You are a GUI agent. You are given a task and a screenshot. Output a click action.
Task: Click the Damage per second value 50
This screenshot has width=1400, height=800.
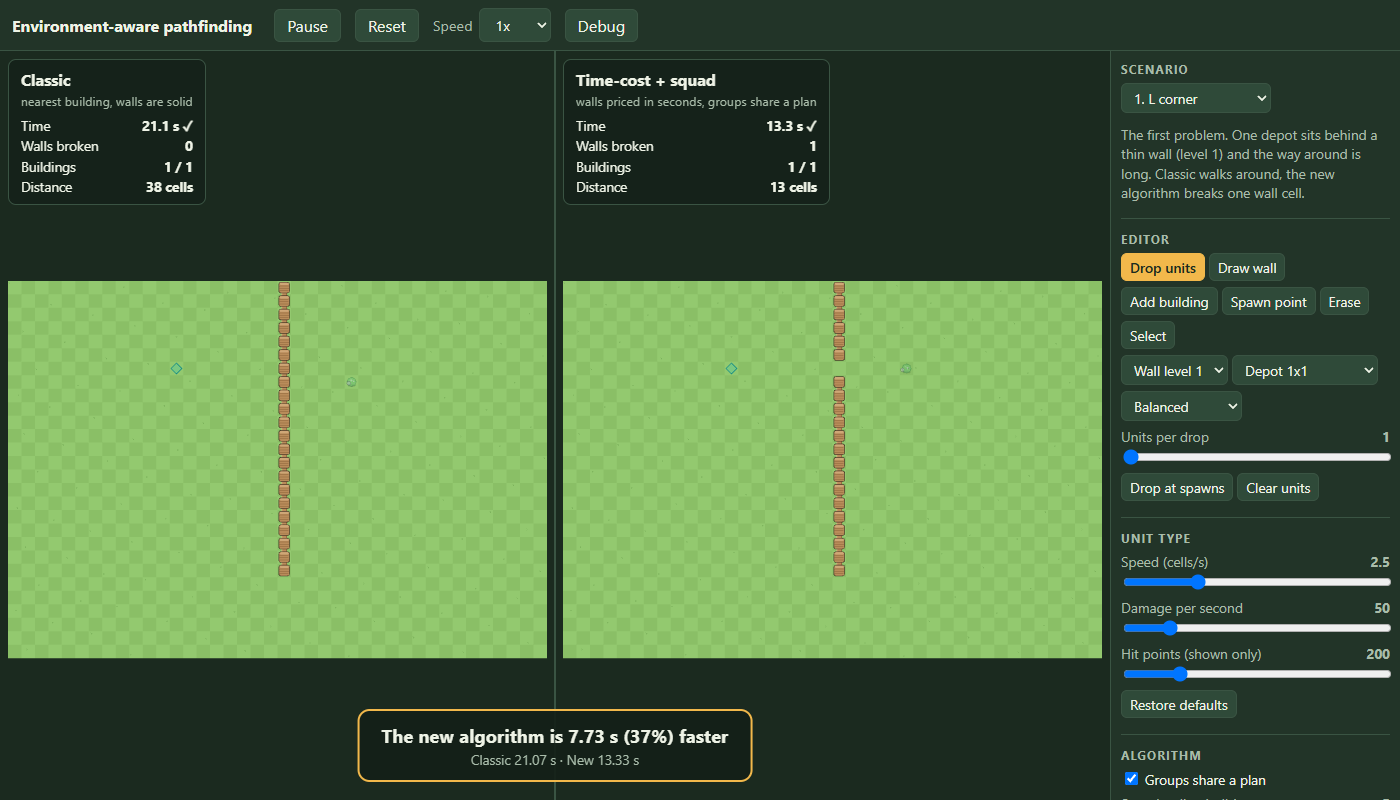1382,608
